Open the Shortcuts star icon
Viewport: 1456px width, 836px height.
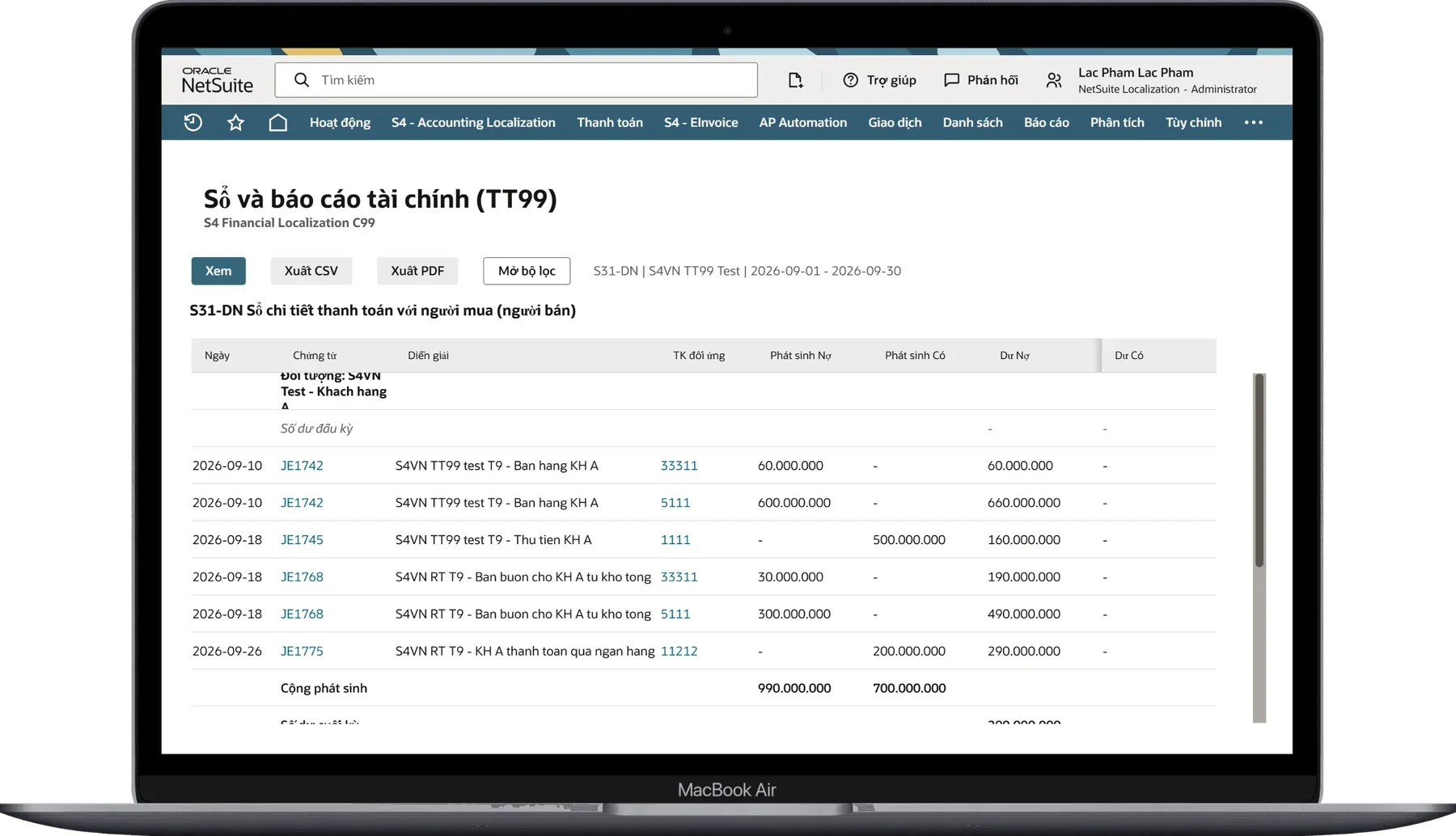235,122
